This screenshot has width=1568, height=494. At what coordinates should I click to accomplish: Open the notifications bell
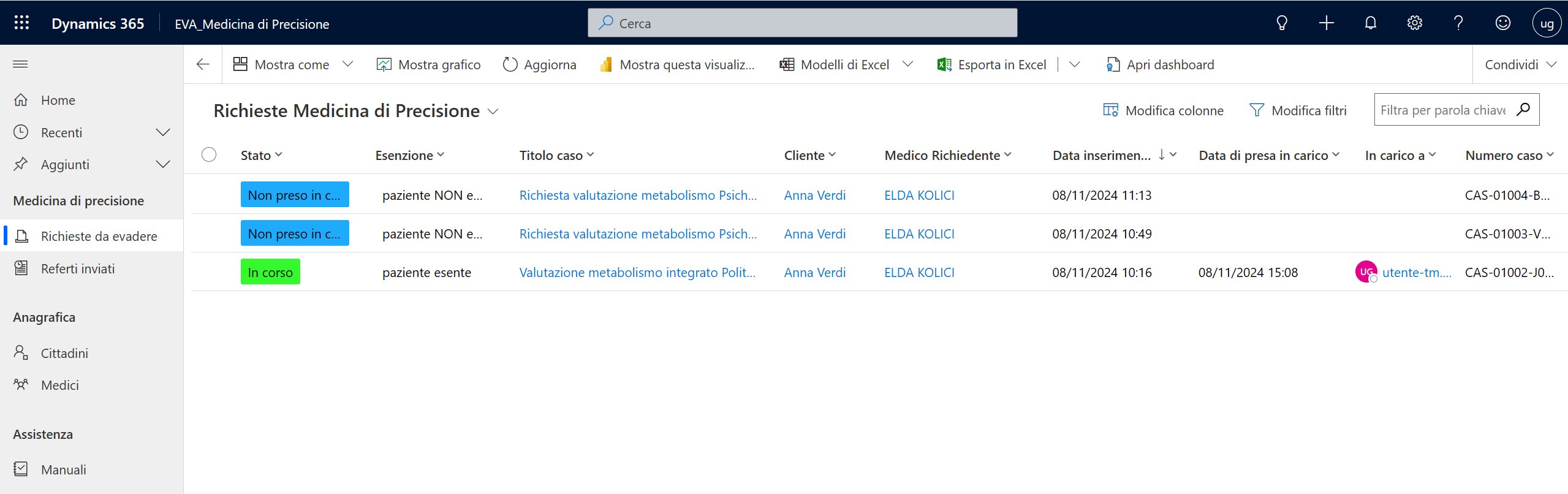tap(1370, 23)
